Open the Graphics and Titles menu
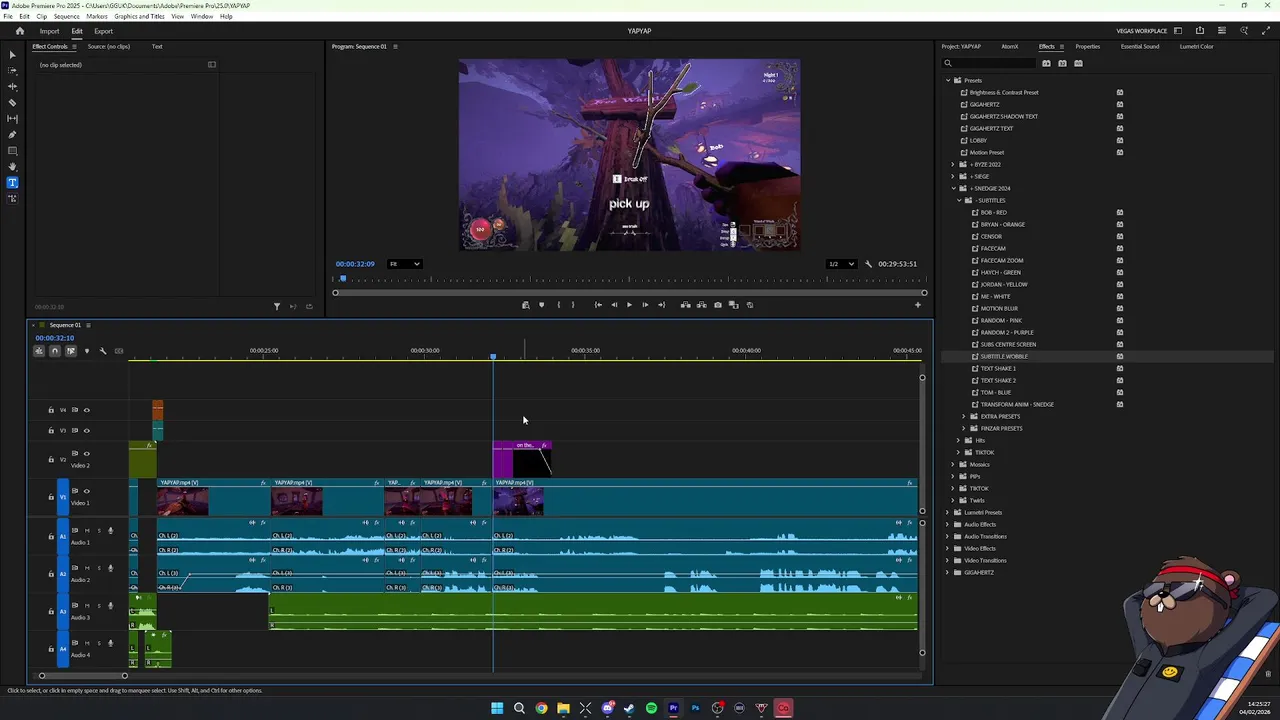Image resolution: width=1280 pixels, height=720 pixels. pyautogui.click(x=139, y=16)
